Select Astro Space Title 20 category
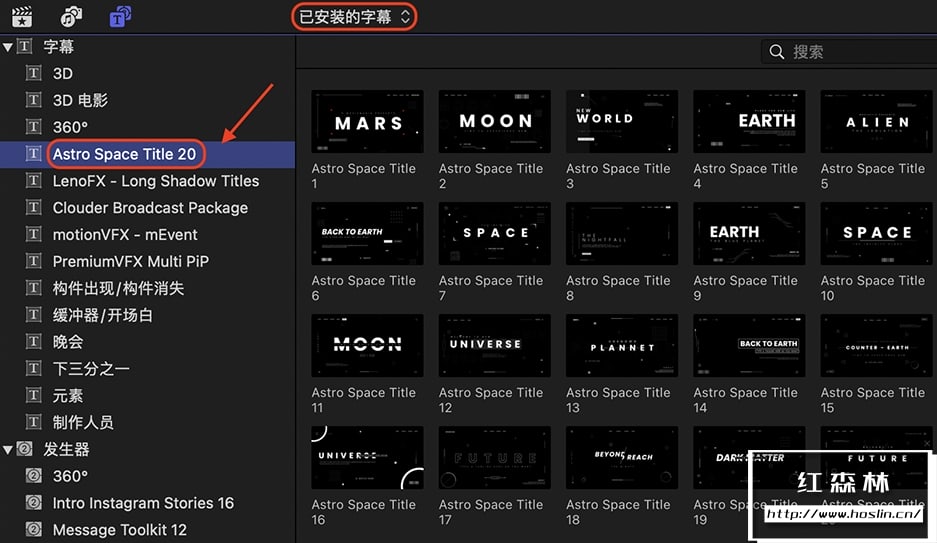Image resolution: width=937 pixels, height=543 pixels. tap(124, 154)
